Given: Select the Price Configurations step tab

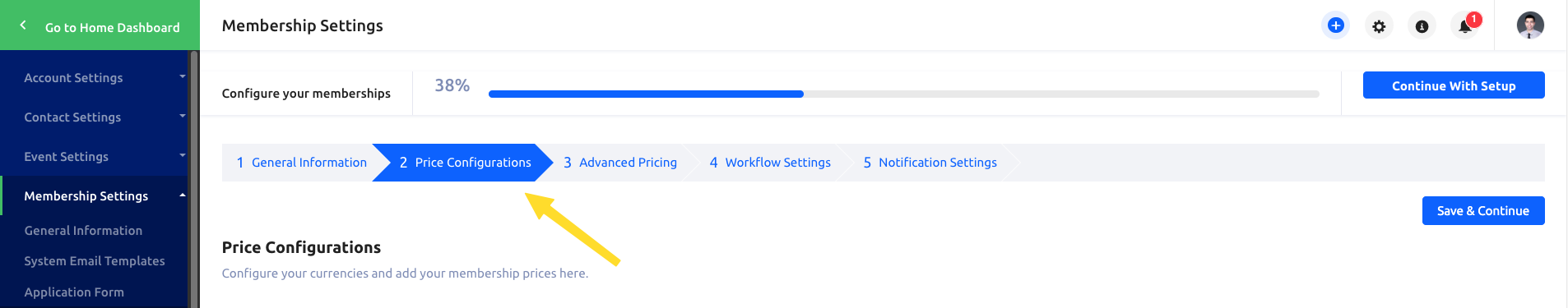Looking at the screenshot, I should click(465, 163).
